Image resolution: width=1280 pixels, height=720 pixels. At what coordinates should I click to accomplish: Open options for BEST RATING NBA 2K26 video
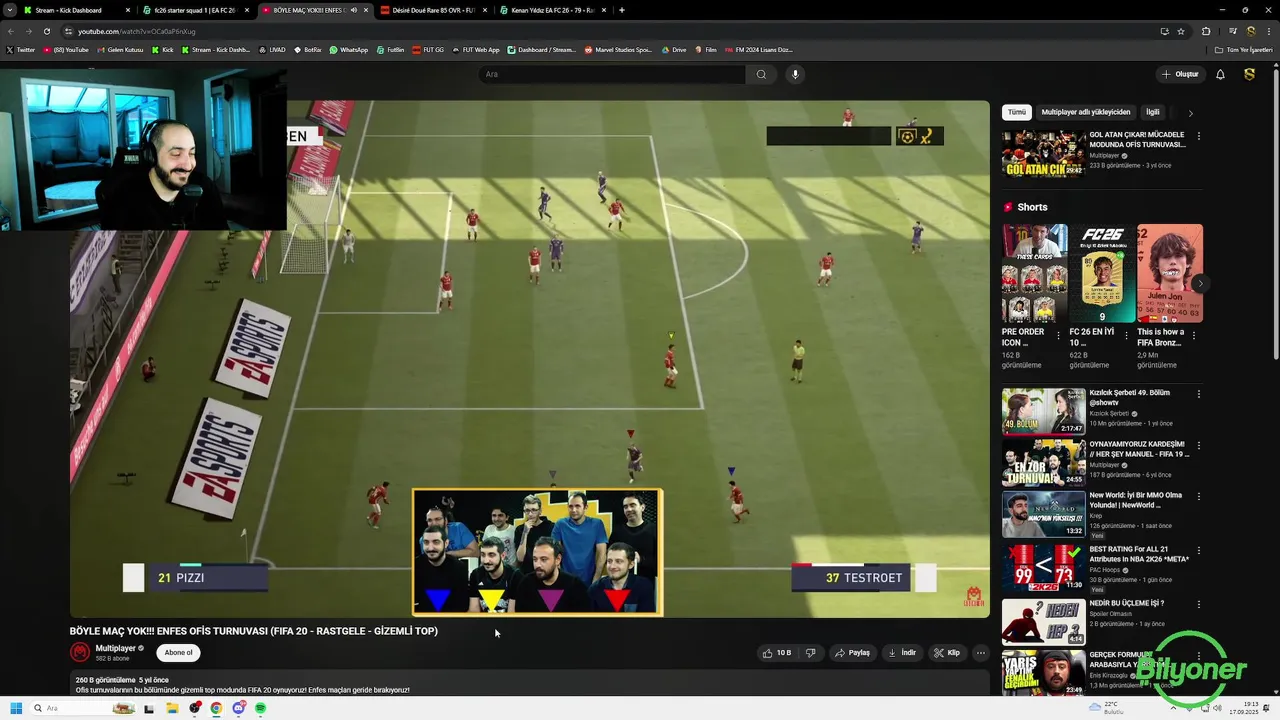(x=1198, y=549)
